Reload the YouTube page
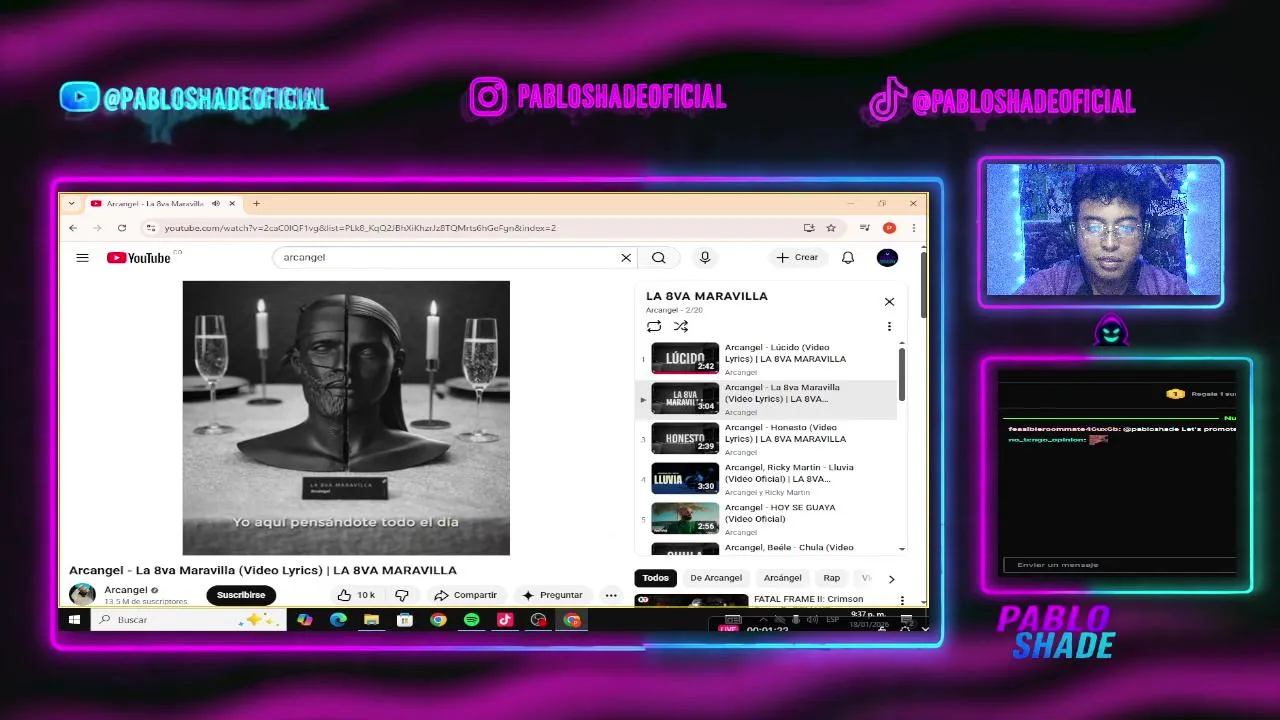 [x=122, y=228]
